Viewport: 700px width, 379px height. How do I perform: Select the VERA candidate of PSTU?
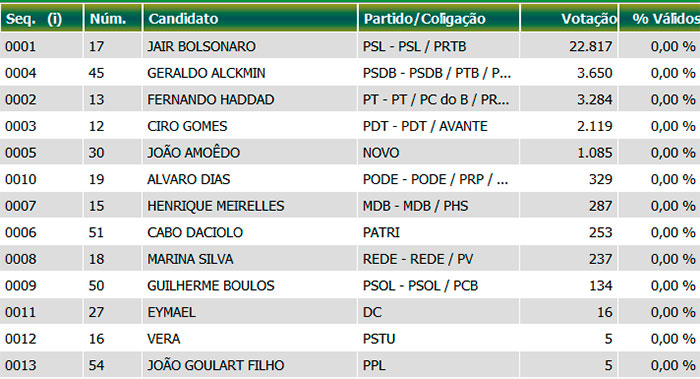coord(163,339)
